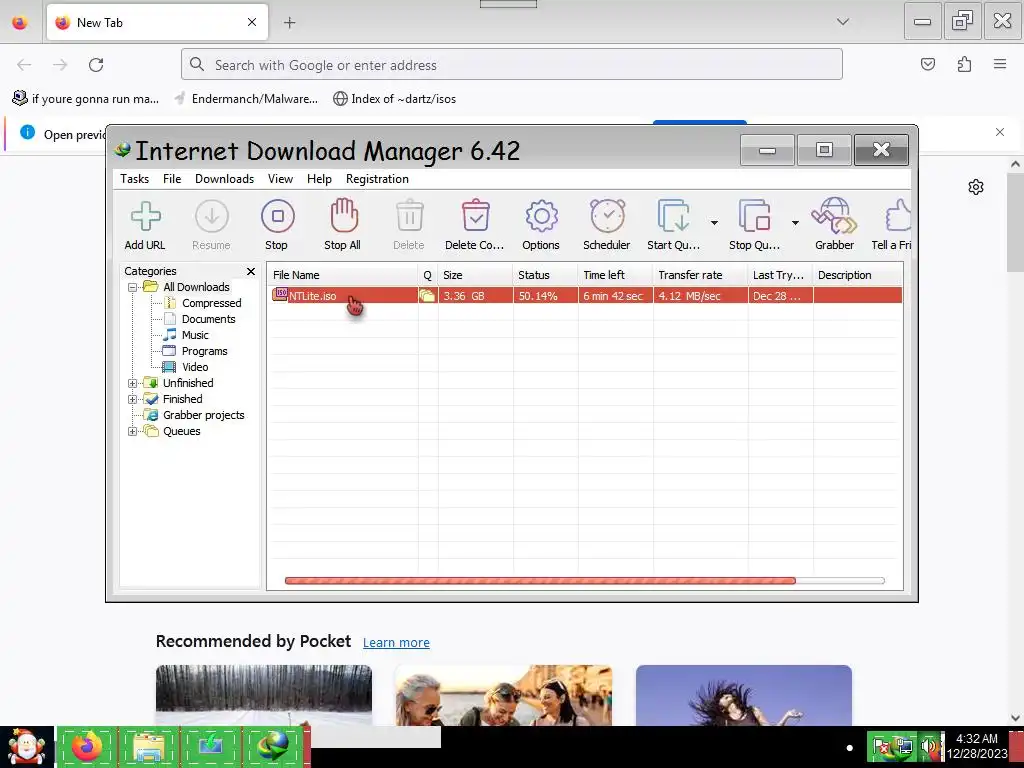Screen dimensions: 1024x768
Task: Open the snowy forest Pocket thumbnail
Action: [x=264, y=695]
